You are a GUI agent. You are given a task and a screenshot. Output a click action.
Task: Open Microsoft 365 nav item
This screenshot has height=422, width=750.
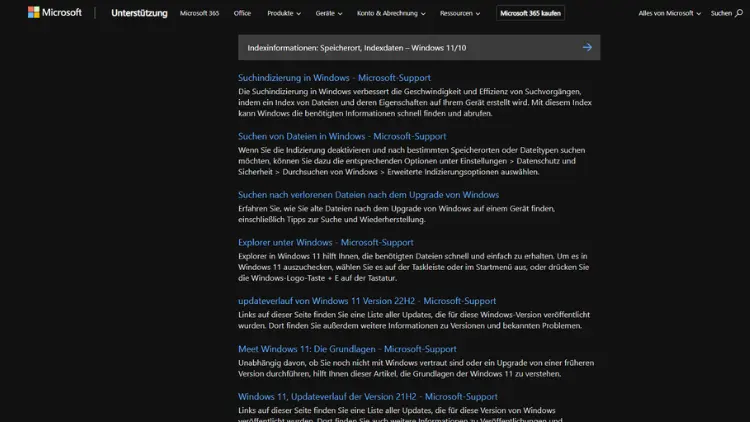[x=199, y=13]
